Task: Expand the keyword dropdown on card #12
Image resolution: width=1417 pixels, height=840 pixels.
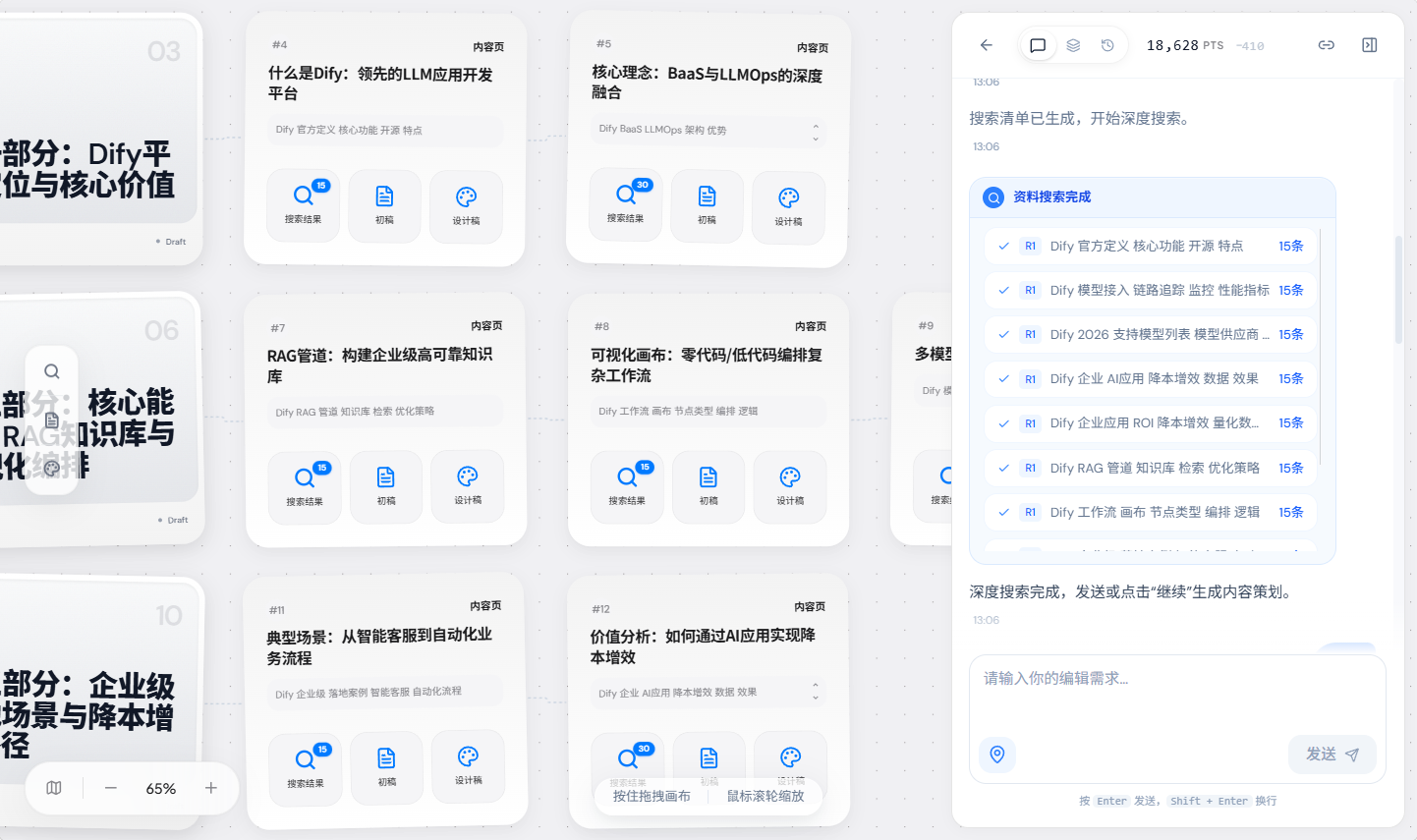Action: point(816,691)
